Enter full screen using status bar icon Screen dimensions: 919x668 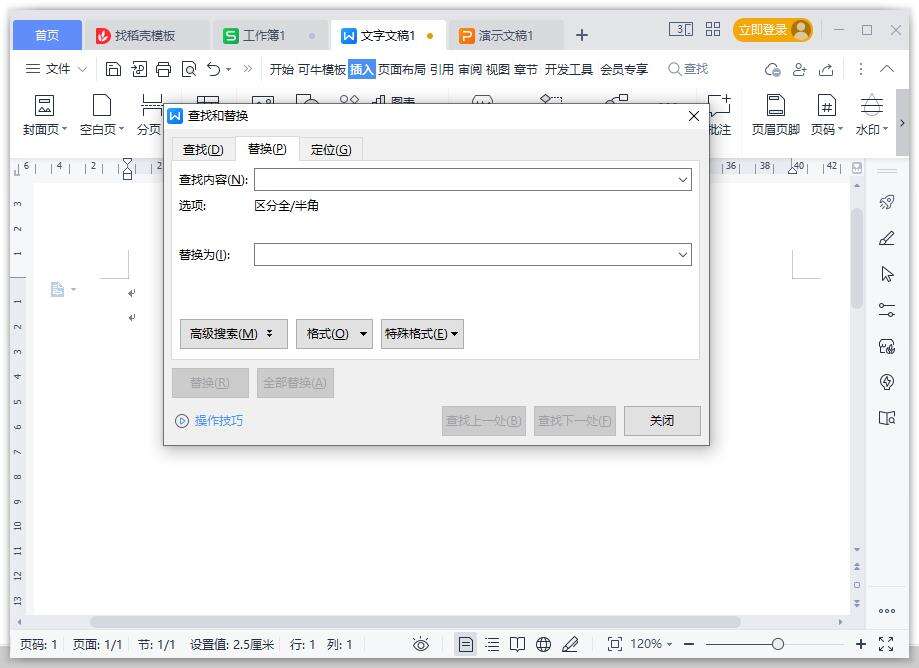[886, 645]
